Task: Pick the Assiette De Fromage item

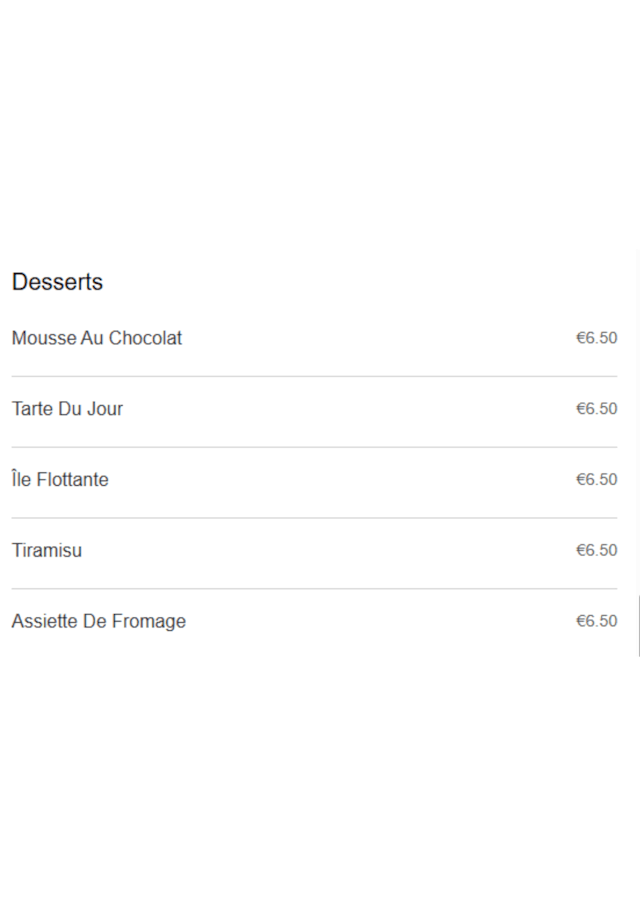Action: point(99,621)
